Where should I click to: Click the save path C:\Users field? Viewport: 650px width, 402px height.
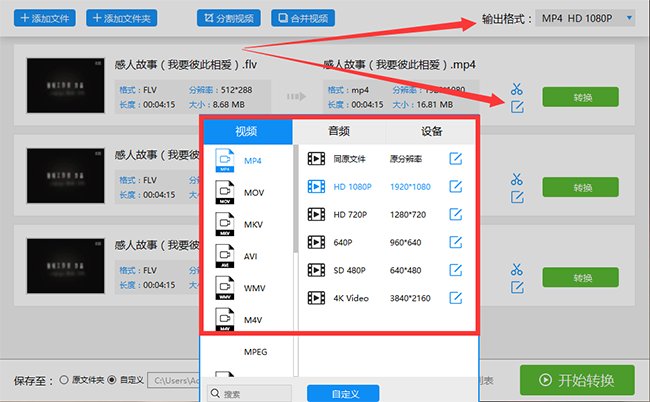[175, 380]
